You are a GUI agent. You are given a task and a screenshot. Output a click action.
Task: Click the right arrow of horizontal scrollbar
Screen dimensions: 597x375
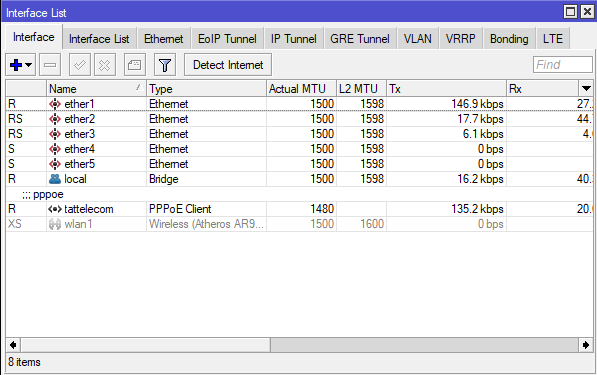[x=586, y=345]
